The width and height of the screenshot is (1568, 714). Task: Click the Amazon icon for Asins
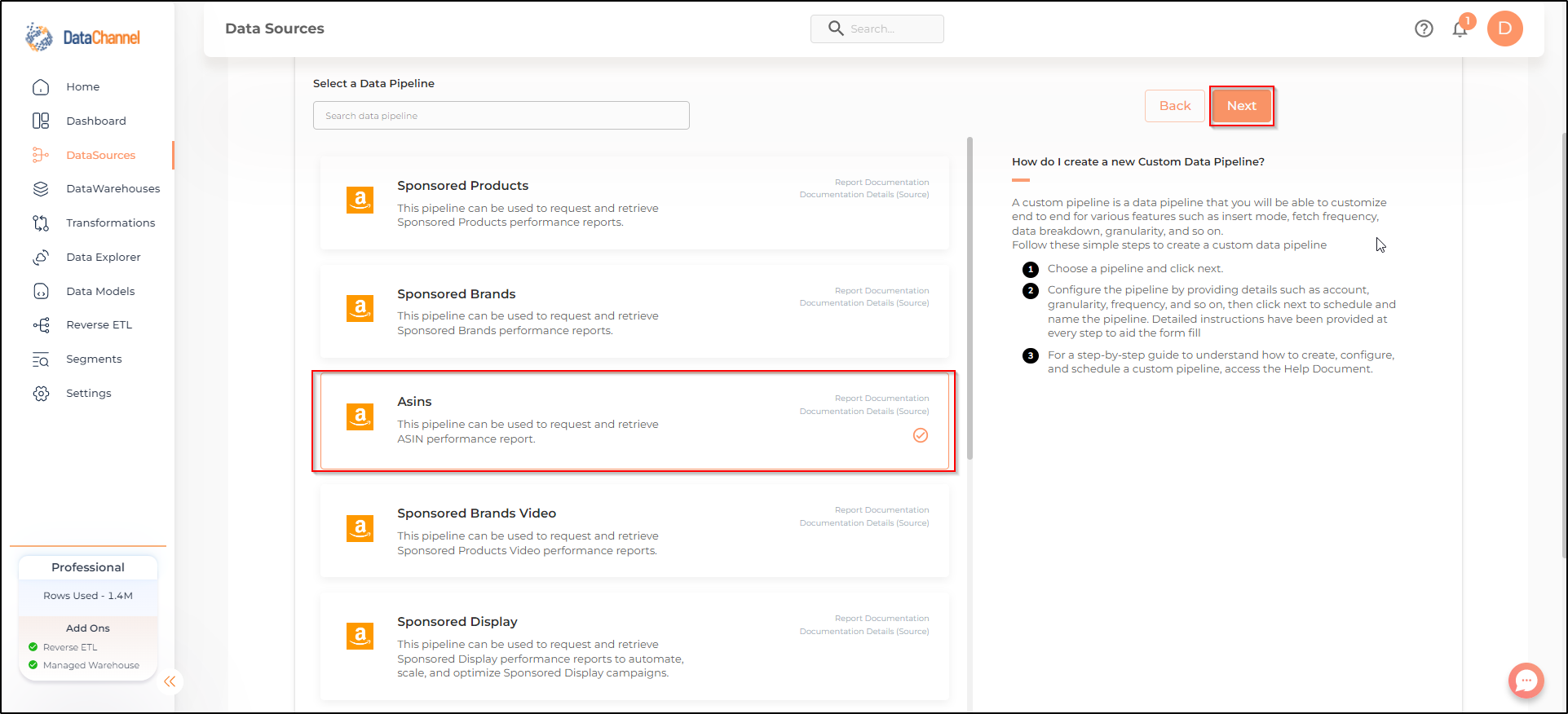point(360,416)
